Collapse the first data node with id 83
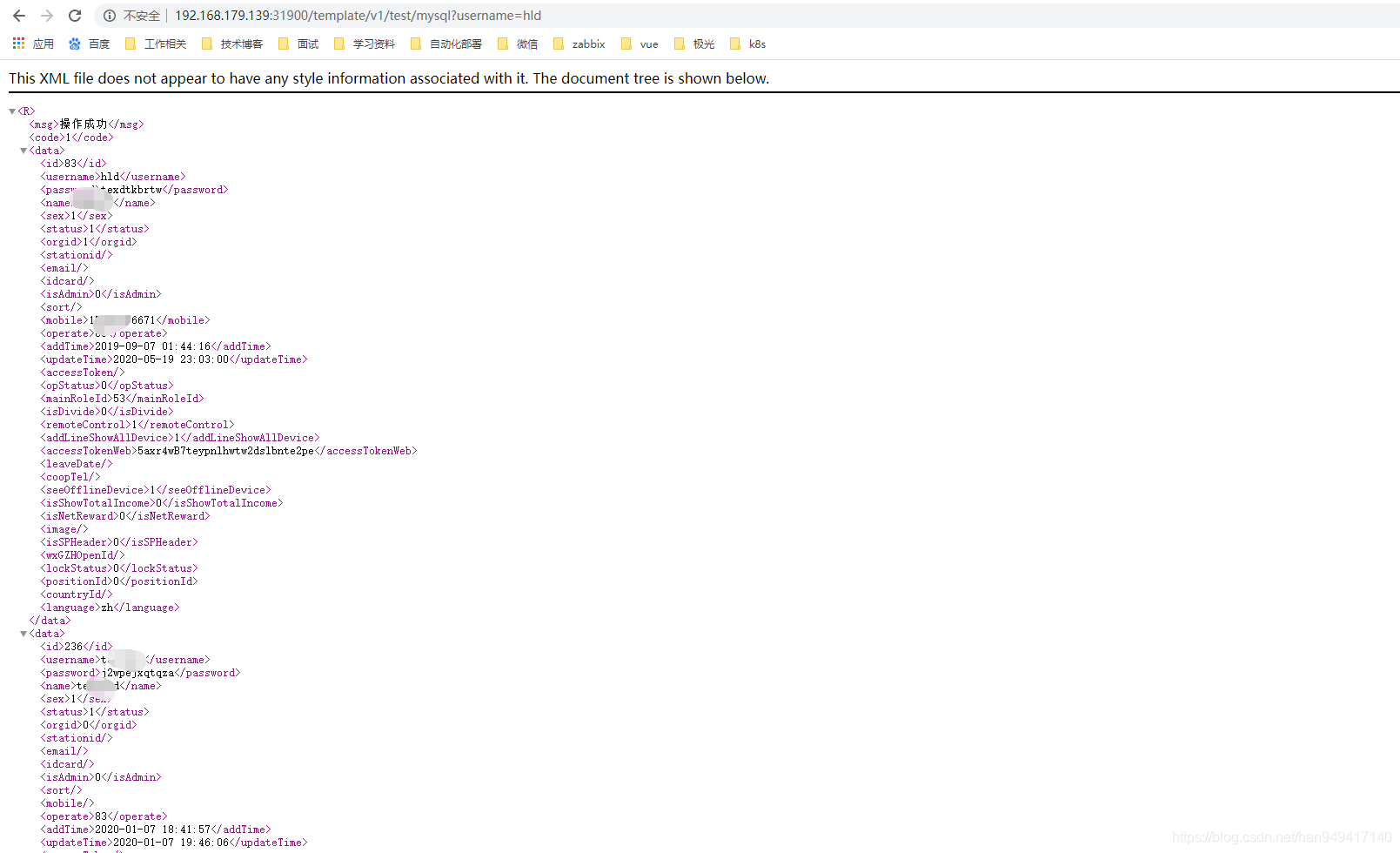This screenshot has height=853, width=1400. pos(23,151)
